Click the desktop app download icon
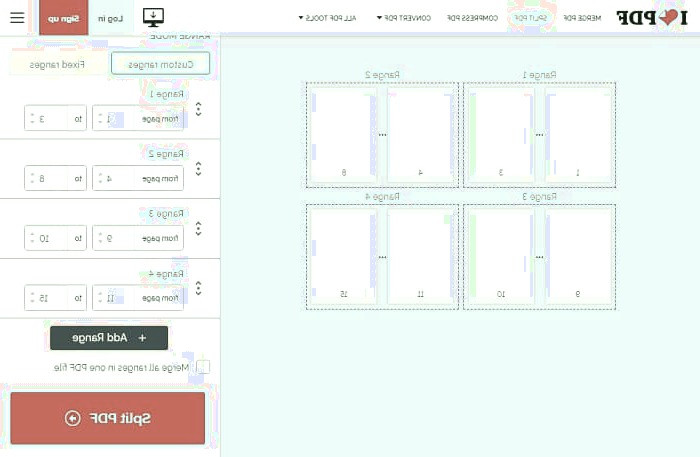The width and height of the screenshot is (700, 457). click(x=153, y=17)
